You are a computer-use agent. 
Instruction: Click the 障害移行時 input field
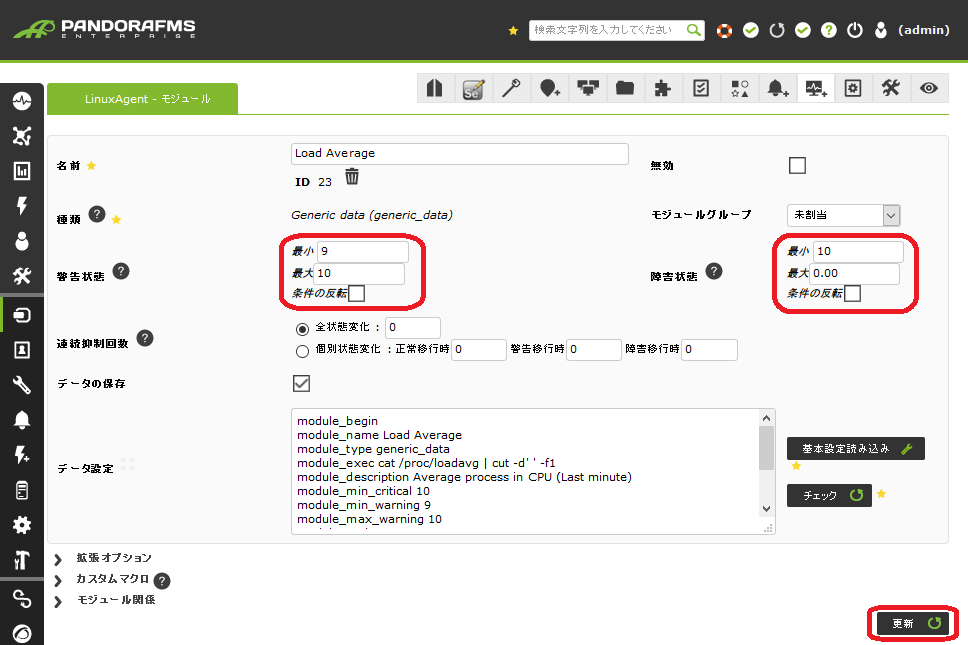709,349
